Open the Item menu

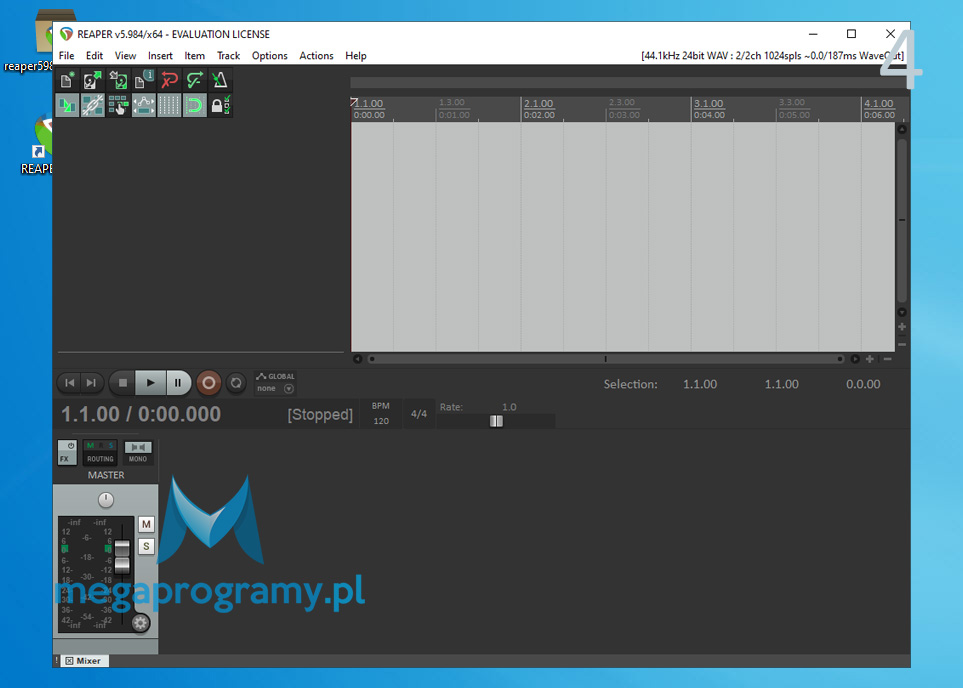tap(195, 56)
